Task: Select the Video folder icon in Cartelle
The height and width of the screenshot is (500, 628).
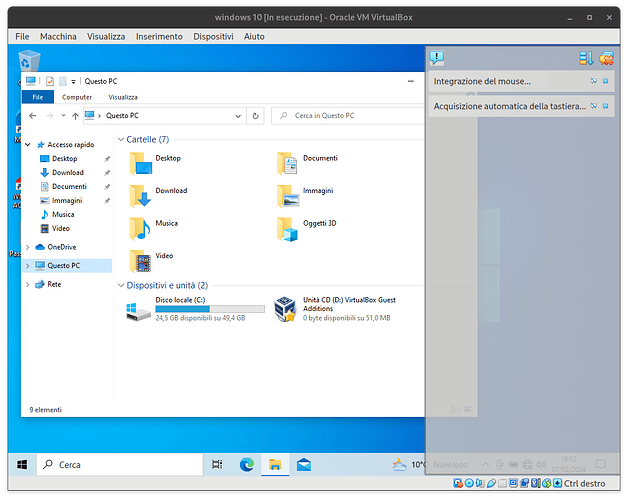Action: (x=140, y=261)
